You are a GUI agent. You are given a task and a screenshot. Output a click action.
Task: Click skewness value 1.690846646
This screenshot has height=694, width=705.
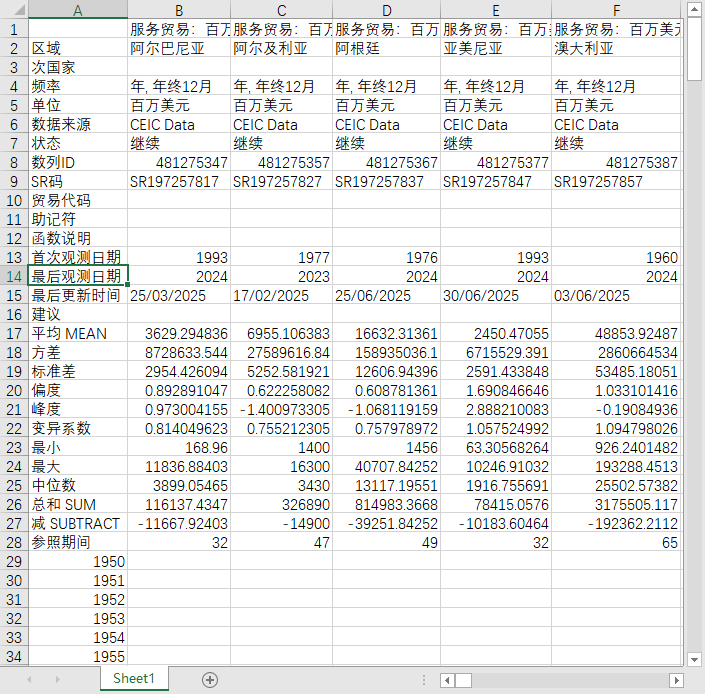496,390
